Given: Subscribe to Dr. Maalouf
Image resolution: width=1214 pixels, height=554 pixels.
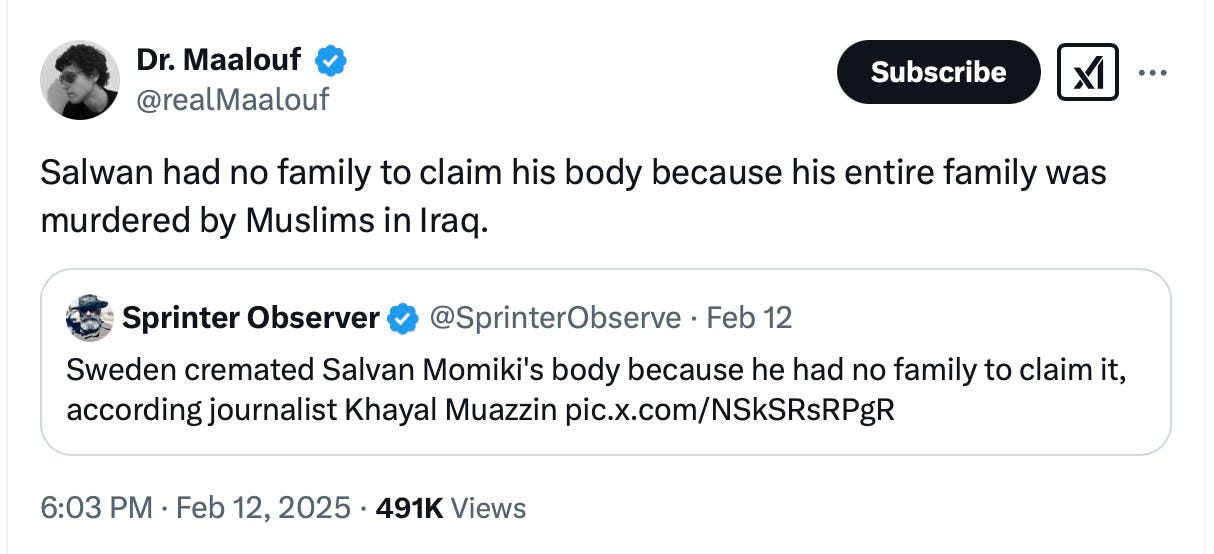Looking at the screenshot, I should click(938, 72).
